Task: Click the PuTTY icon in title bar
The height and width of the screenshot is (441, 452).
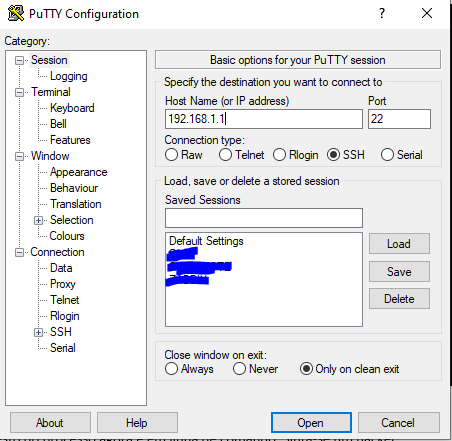Action: (16, 13)
